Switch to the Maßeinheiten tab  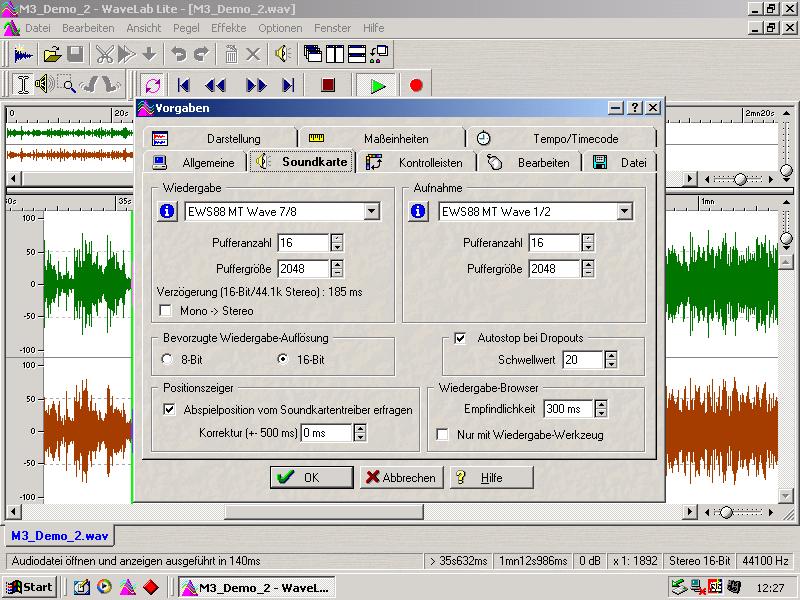click(x=382, y=138)
